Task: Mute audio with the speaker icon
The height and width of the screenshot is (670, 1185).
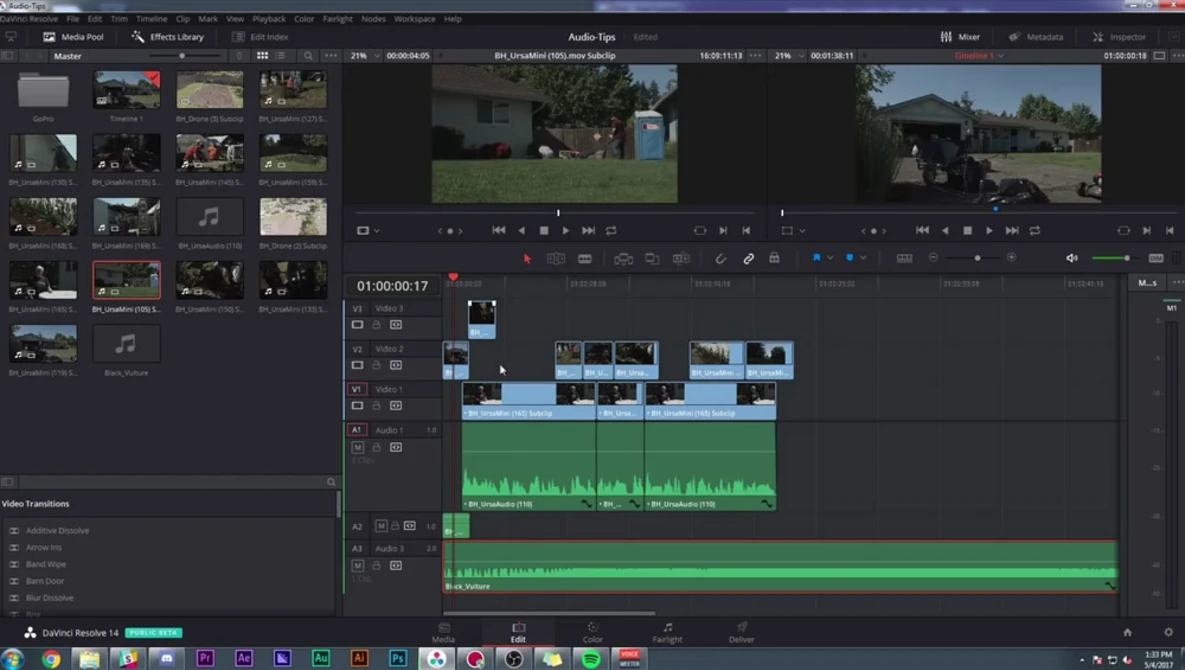Action: (1072, 258)
